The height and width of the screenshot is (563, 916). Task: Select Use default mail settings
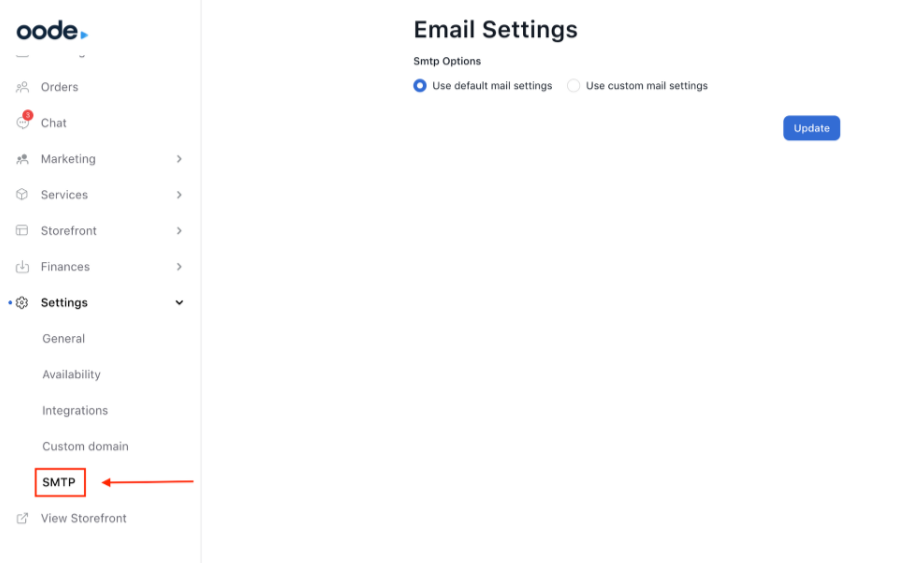pyautogui.click(x=420, y=86)
